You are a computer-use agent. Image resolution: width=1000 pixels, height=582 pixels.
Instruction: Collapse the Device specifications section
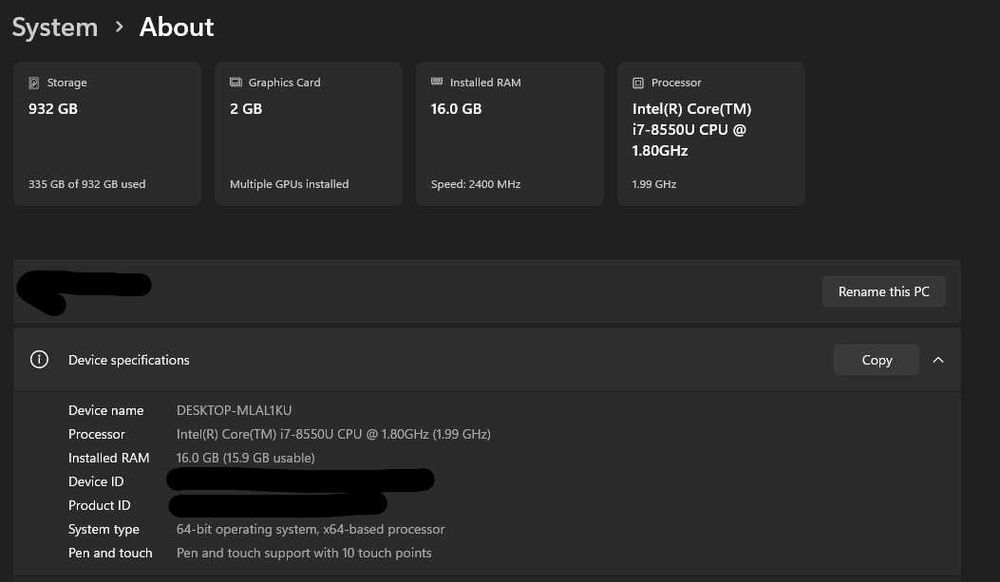tap(938, 360)
